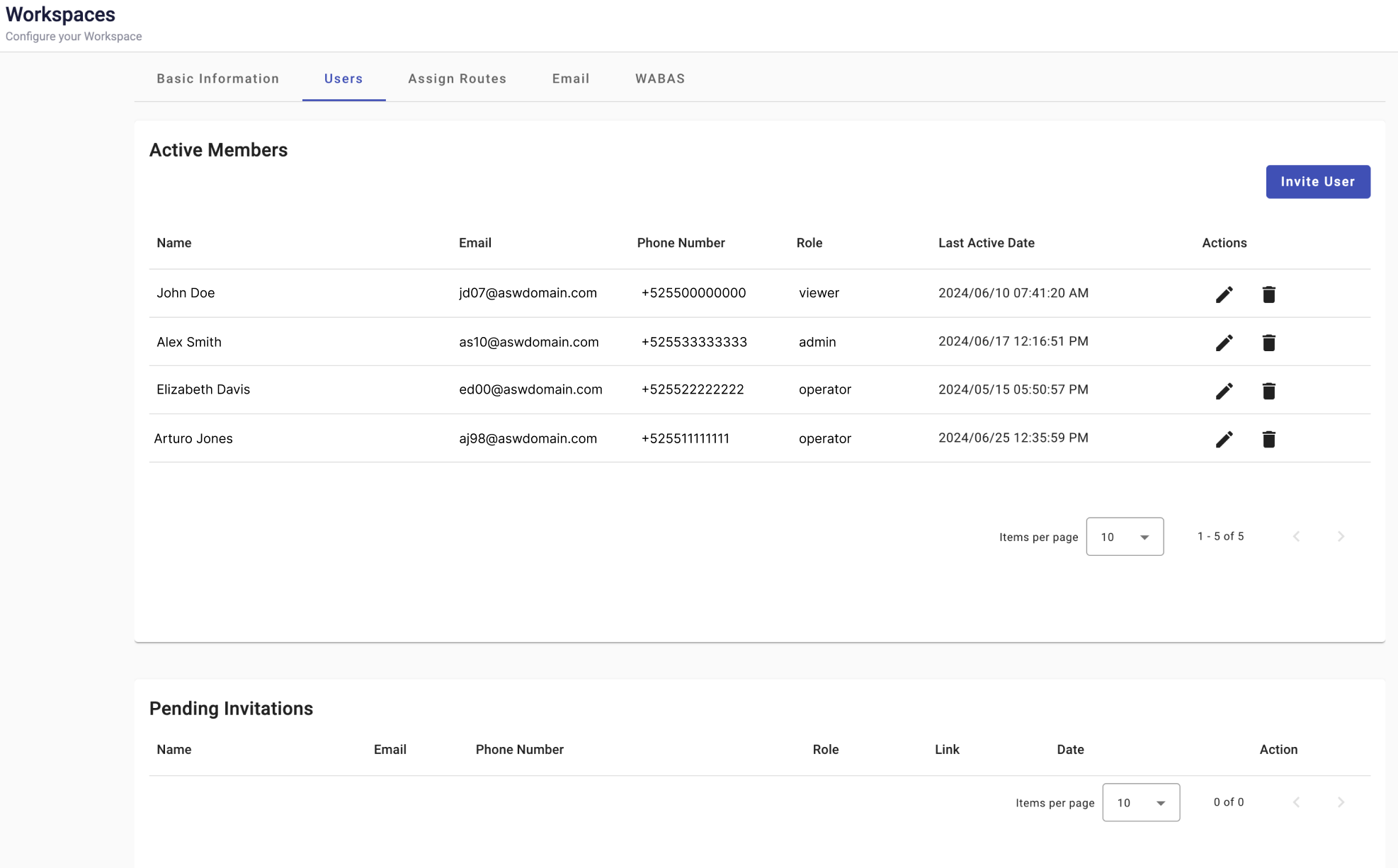Viewport: 1398px width, 868px height.
Task: Click email as10@aswdomain.com
Action: pyautogui.click(x=529, y=342)
